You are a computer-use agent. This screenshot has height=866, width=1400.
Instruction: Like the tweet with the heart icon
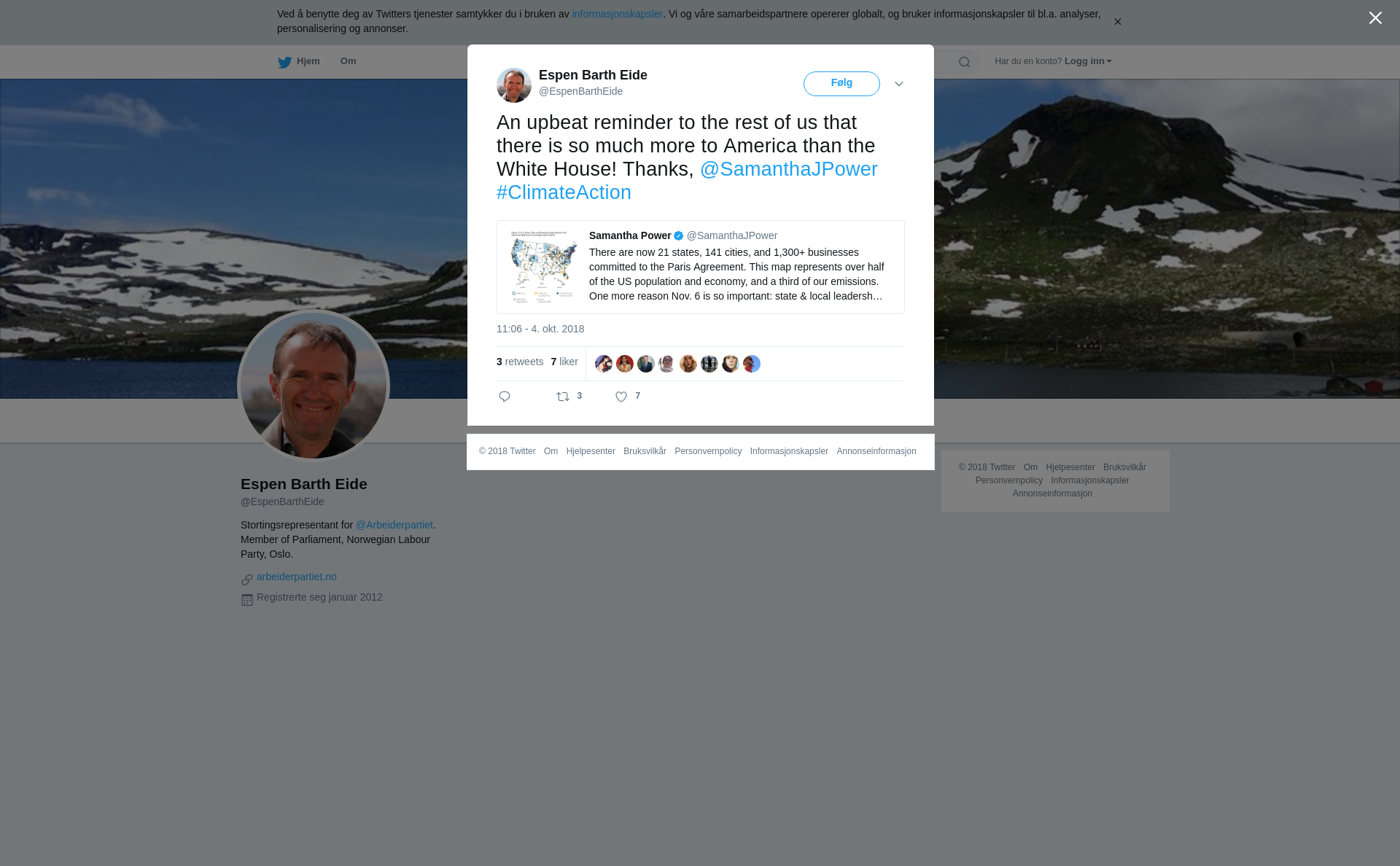[621, 397]
